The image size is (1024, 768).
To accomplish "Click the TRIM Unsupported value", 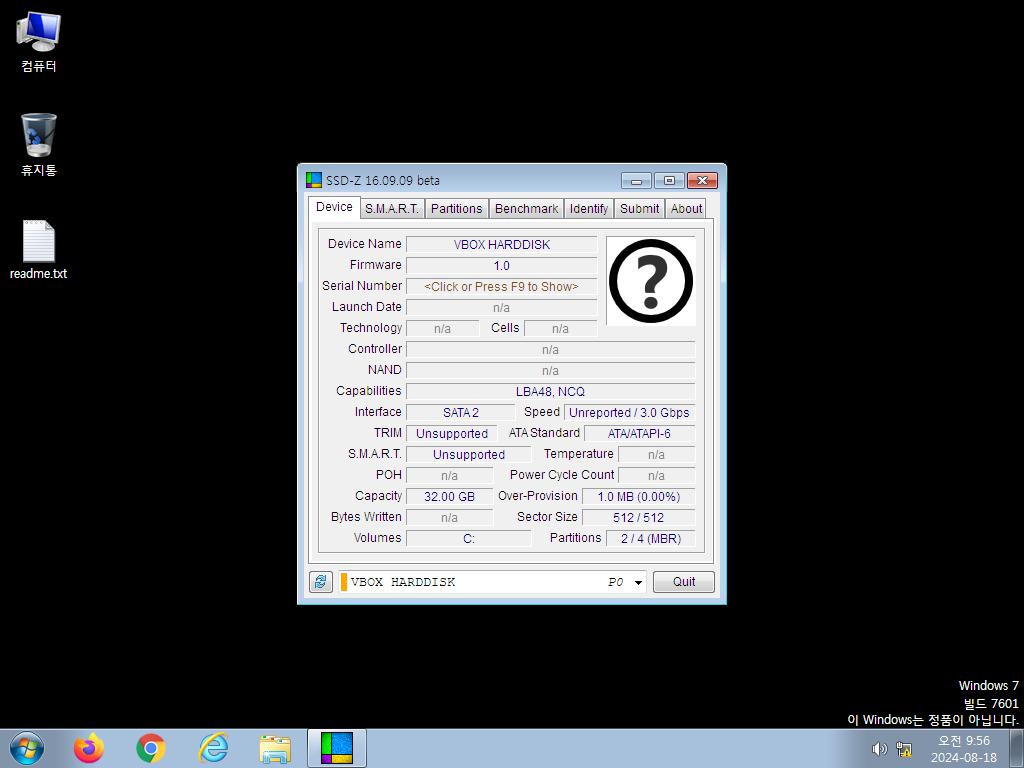I will [451, 434].
